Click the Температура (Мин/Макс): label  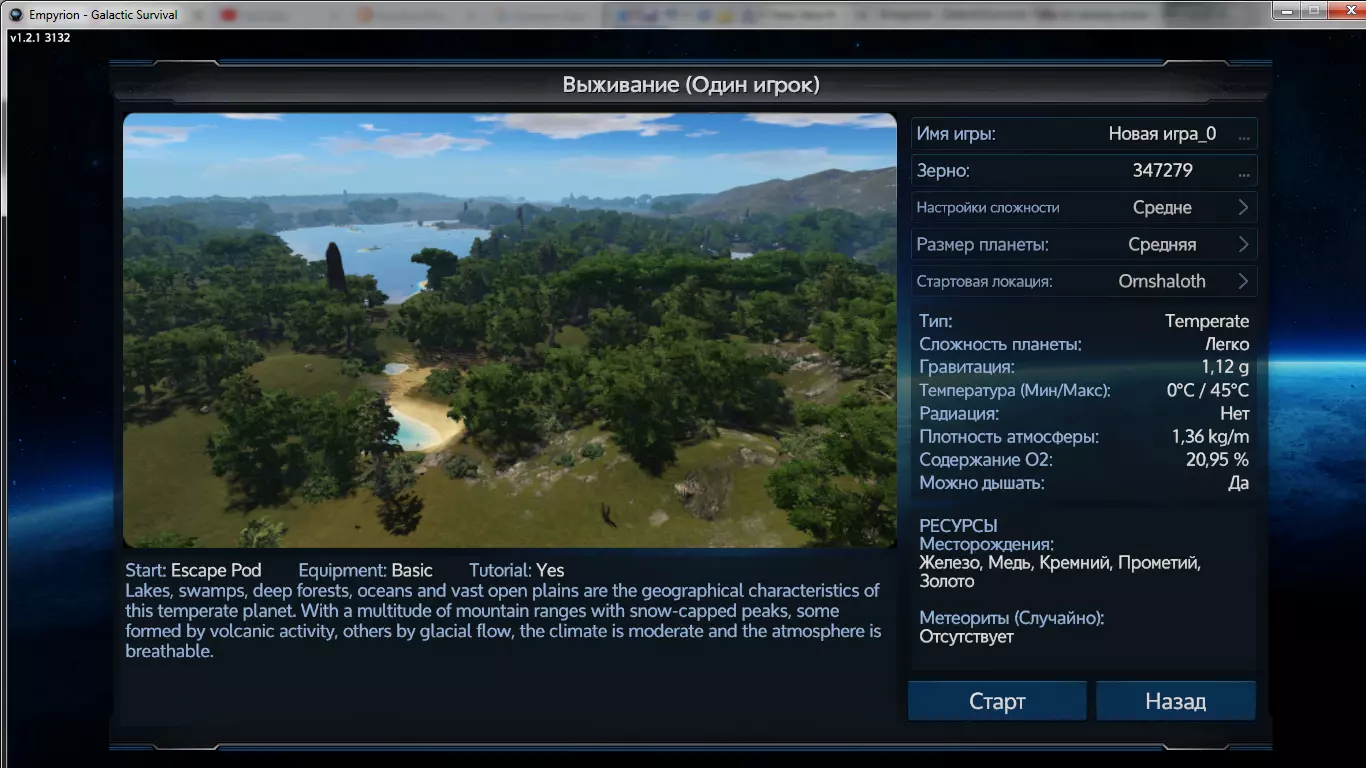tap(1015, 391)
